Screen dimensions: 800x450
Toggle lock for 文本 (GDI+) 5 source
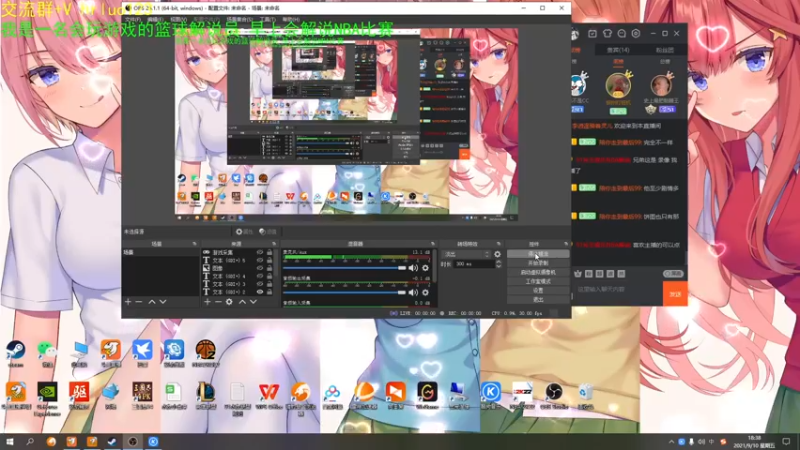269,260
